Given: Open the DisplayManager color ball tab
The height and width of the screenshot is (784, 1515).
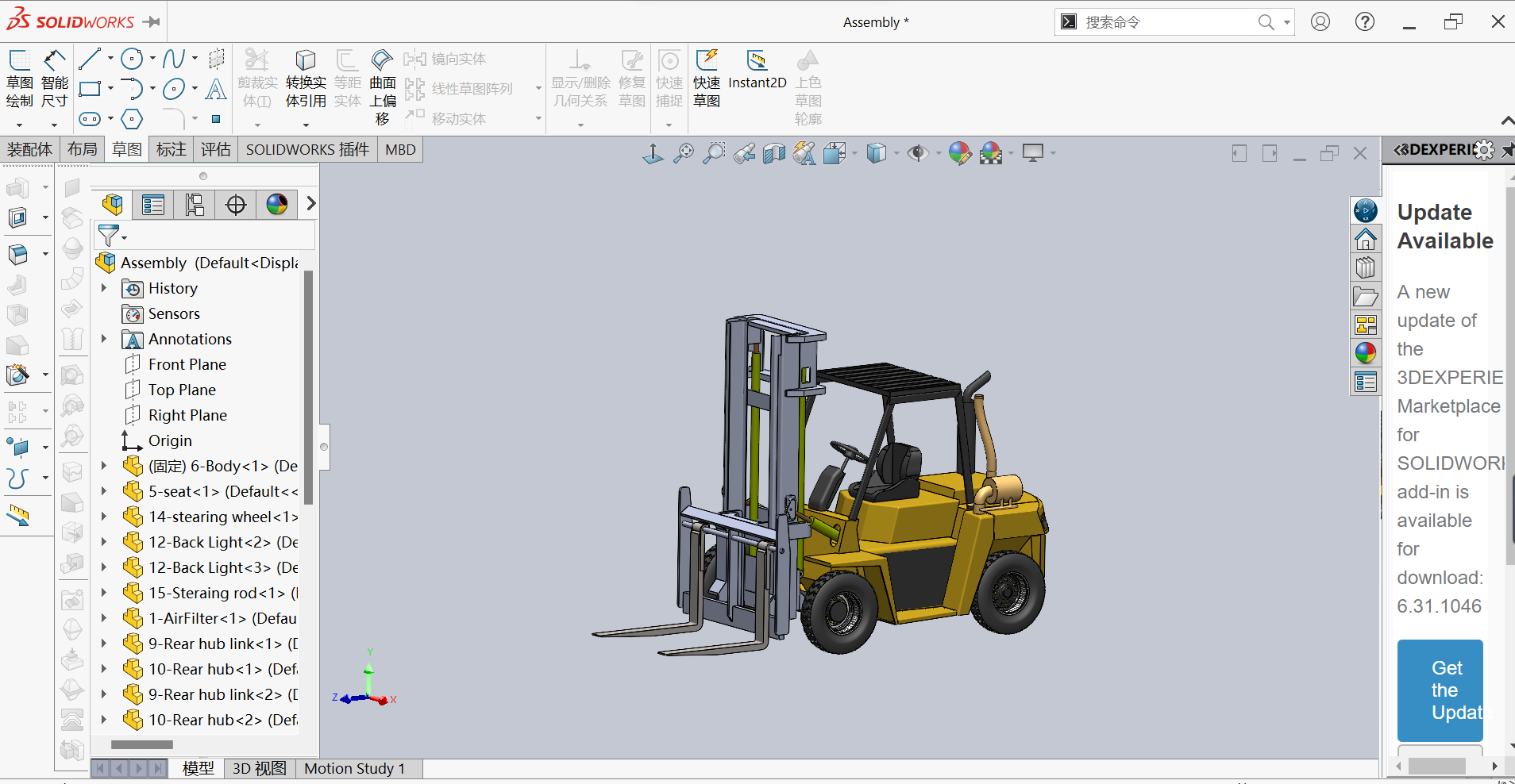Looking at the screenshot, I should [x=277, y=205].
